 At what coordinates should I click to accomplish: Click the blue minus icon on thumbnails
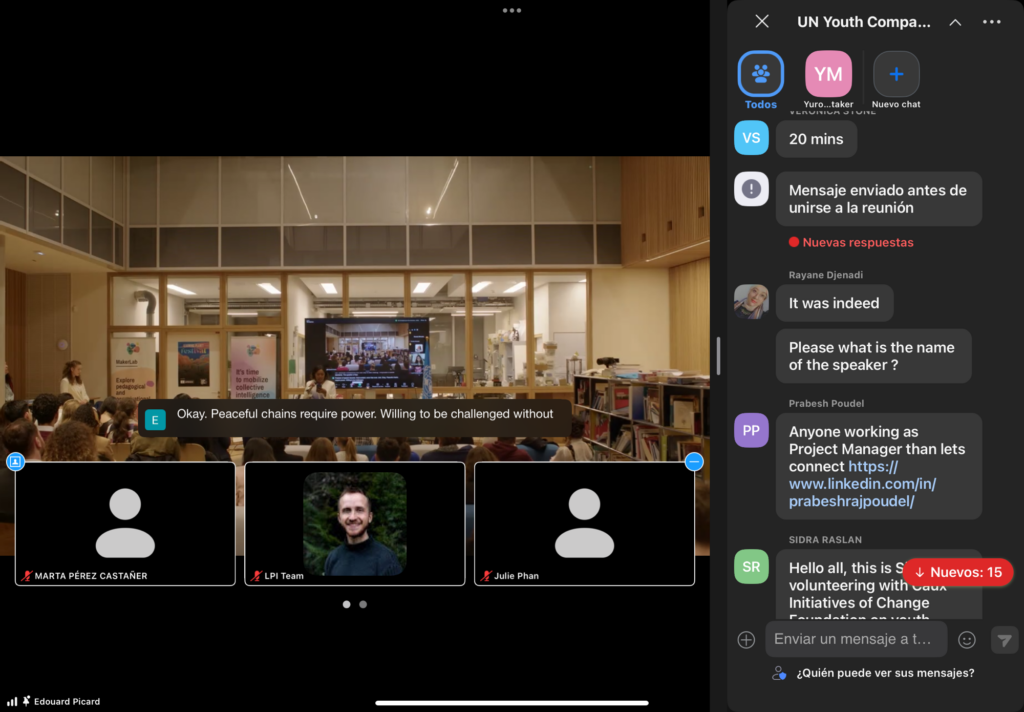tap(694, 462)
